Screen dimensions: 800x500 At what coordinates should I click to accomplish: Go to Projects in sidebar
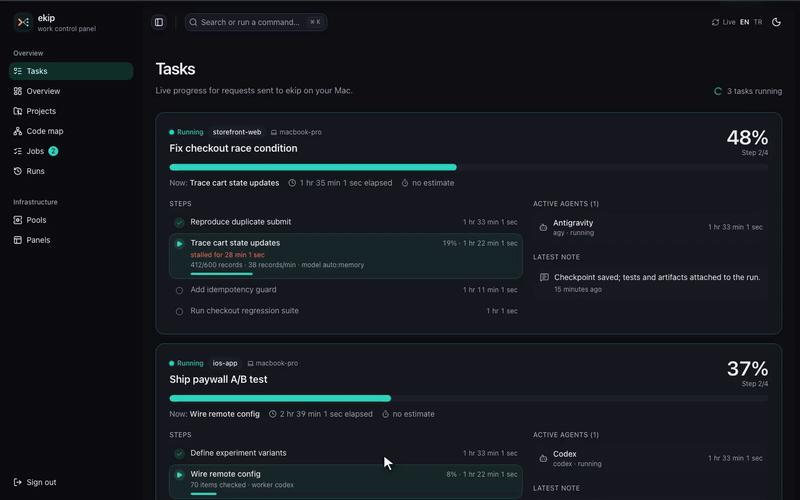pyautogui.click(x=71, y=111)
